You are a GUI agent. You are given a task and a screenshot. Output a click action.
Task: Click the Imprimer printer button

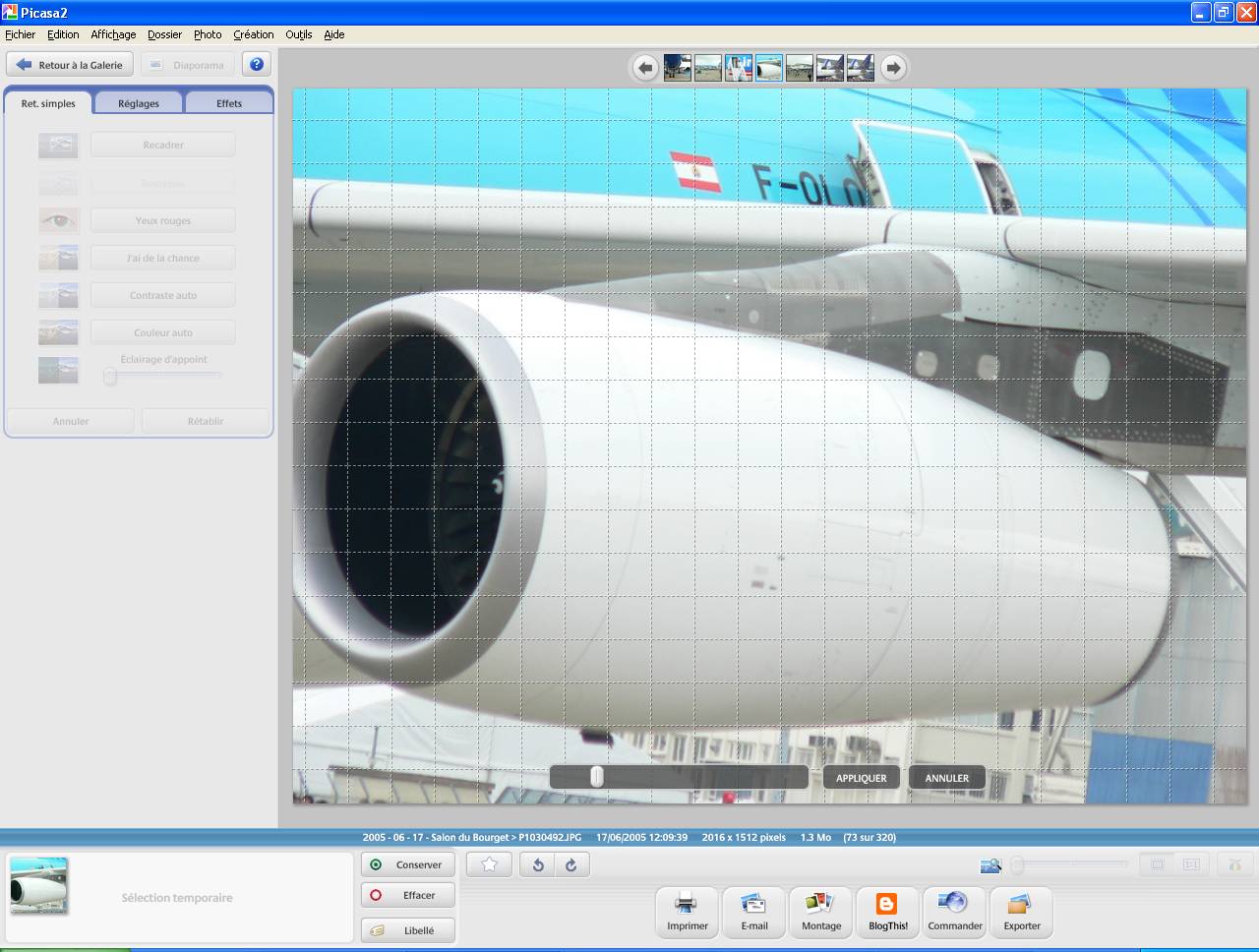click(687, 912)
